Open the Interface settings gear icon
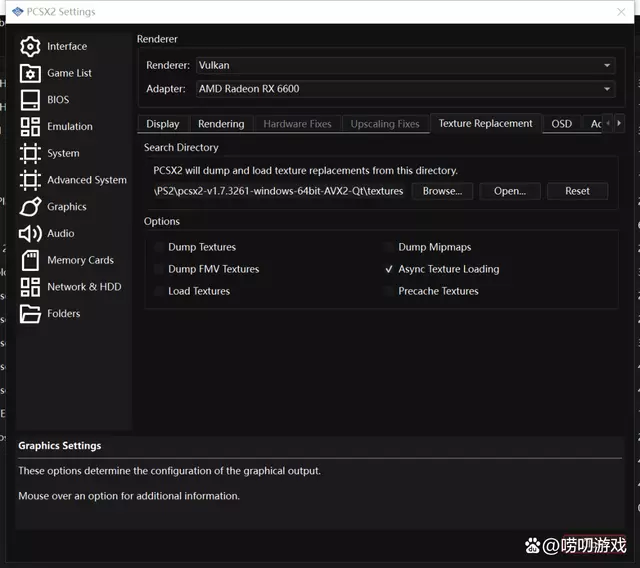This screenshot has height=568, width=640. [30, 47]
